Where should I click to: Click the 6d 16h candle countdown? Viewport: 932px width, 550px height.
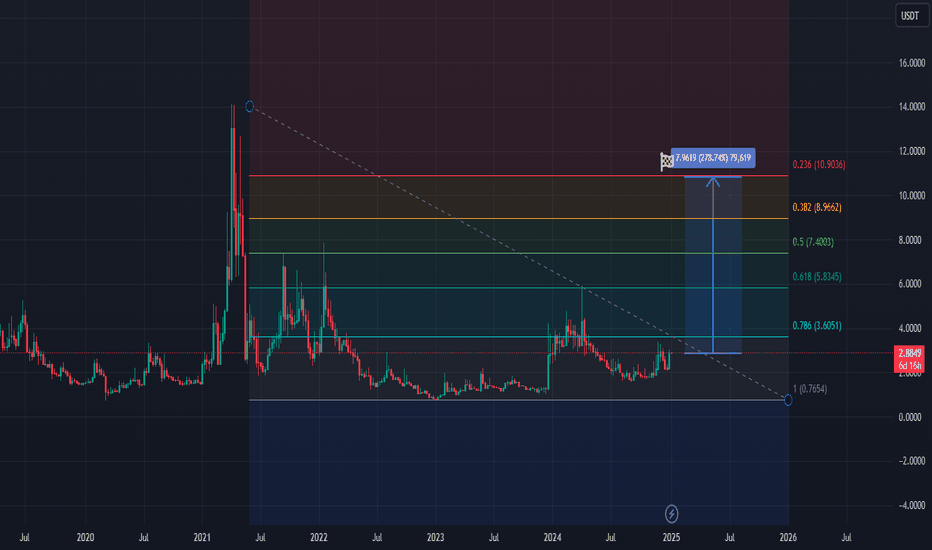tap(909, 366)
